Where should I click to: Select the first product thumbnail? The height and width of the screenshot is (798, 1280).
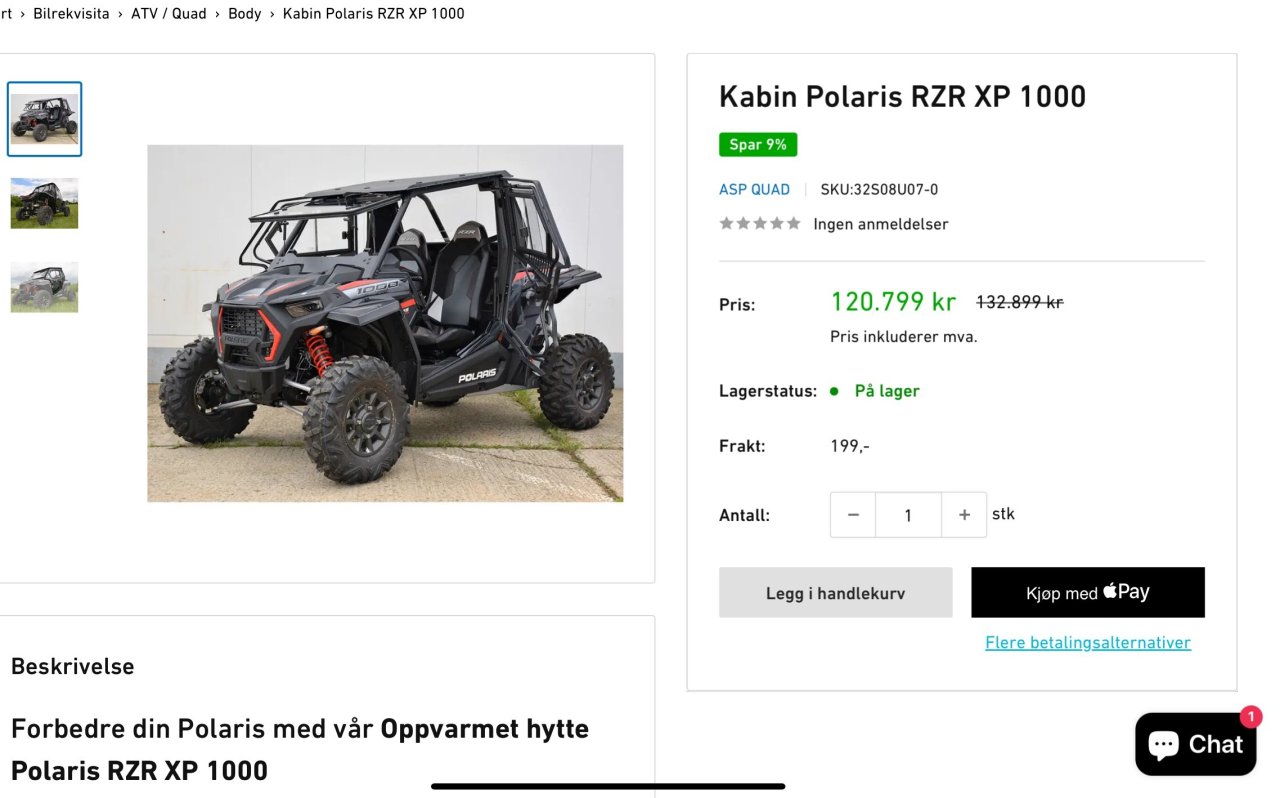[45, 119]
